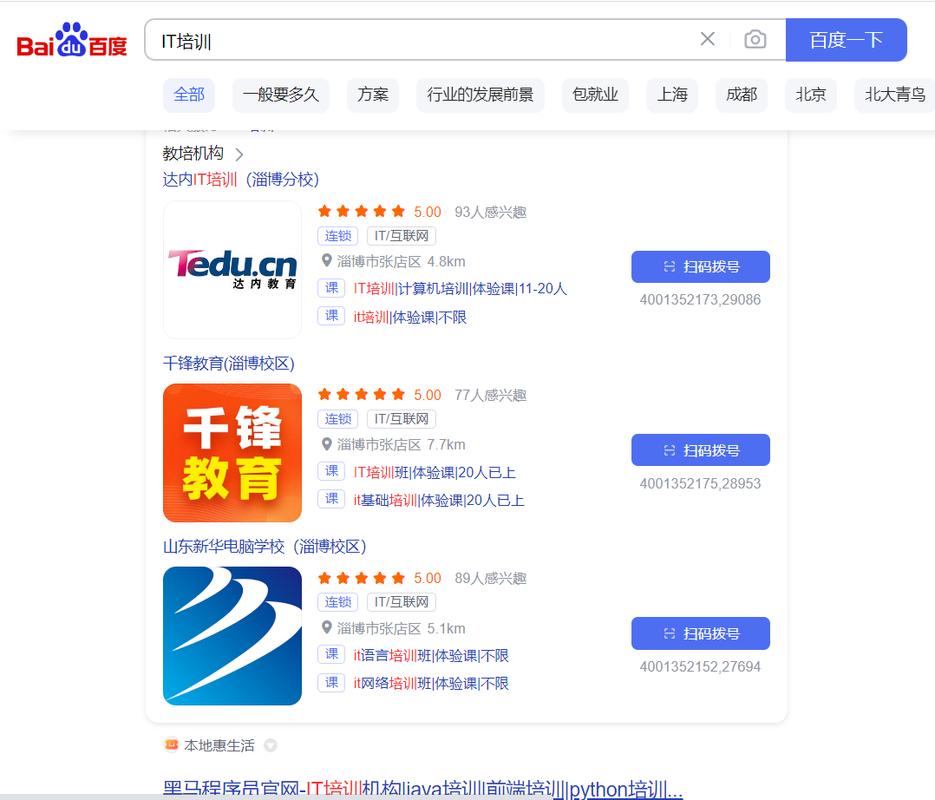
Task: Select the phone number 4001352152,27694
Action: point(700,666)
